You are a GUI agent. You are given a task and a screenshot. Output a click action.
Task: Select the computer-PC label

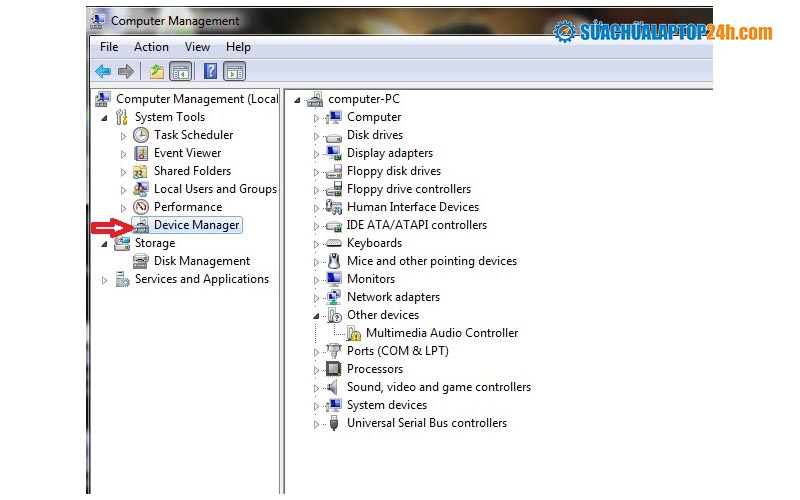[364, 99]
